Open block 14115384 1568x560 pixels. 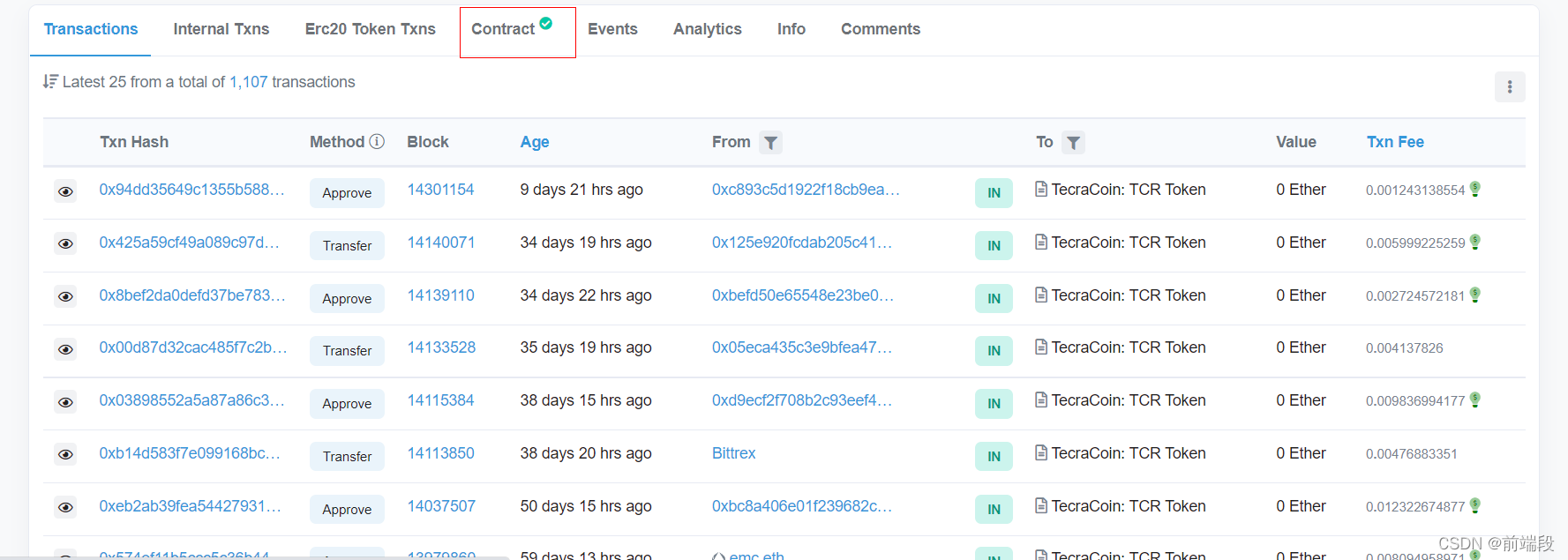[x=440, y=400]
